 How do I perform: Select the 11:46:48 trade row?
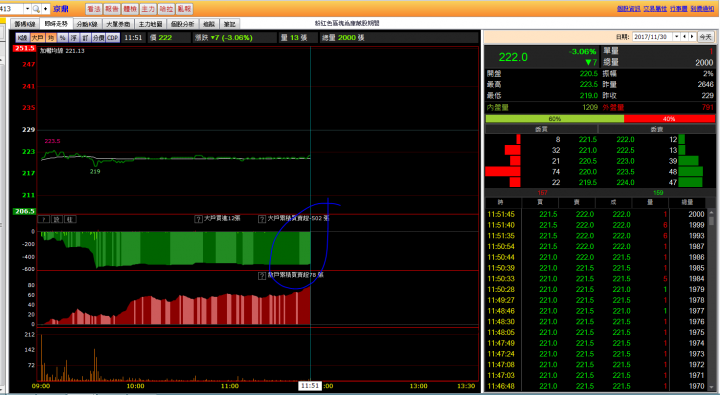point(596,386)
